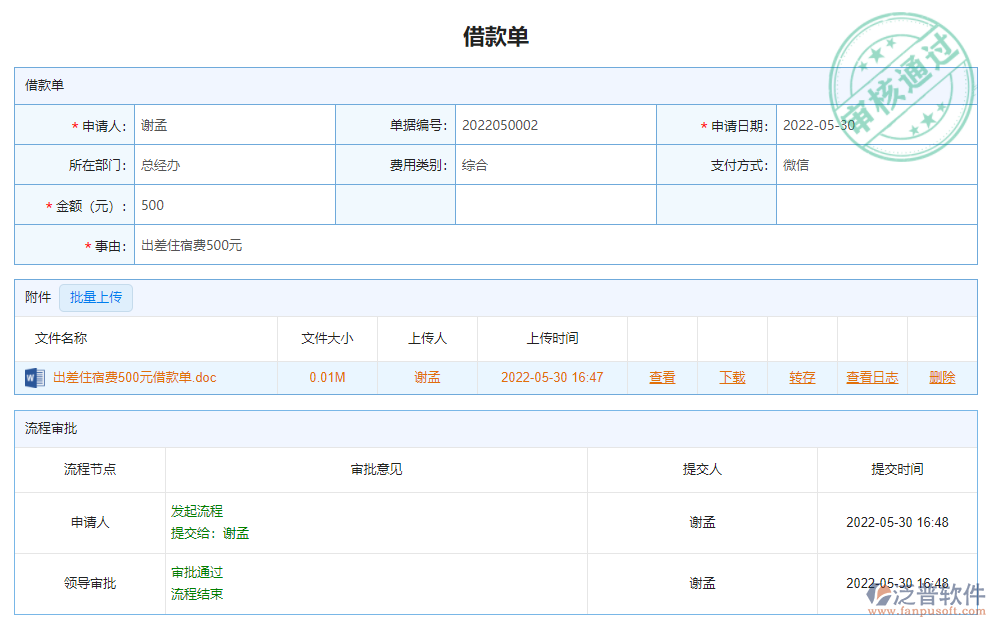Image resolution: width=996 pixels, height=627 pixels.
Task: Open the 出差住宿费500元借款单.doc file link
Action: (134, 378)
